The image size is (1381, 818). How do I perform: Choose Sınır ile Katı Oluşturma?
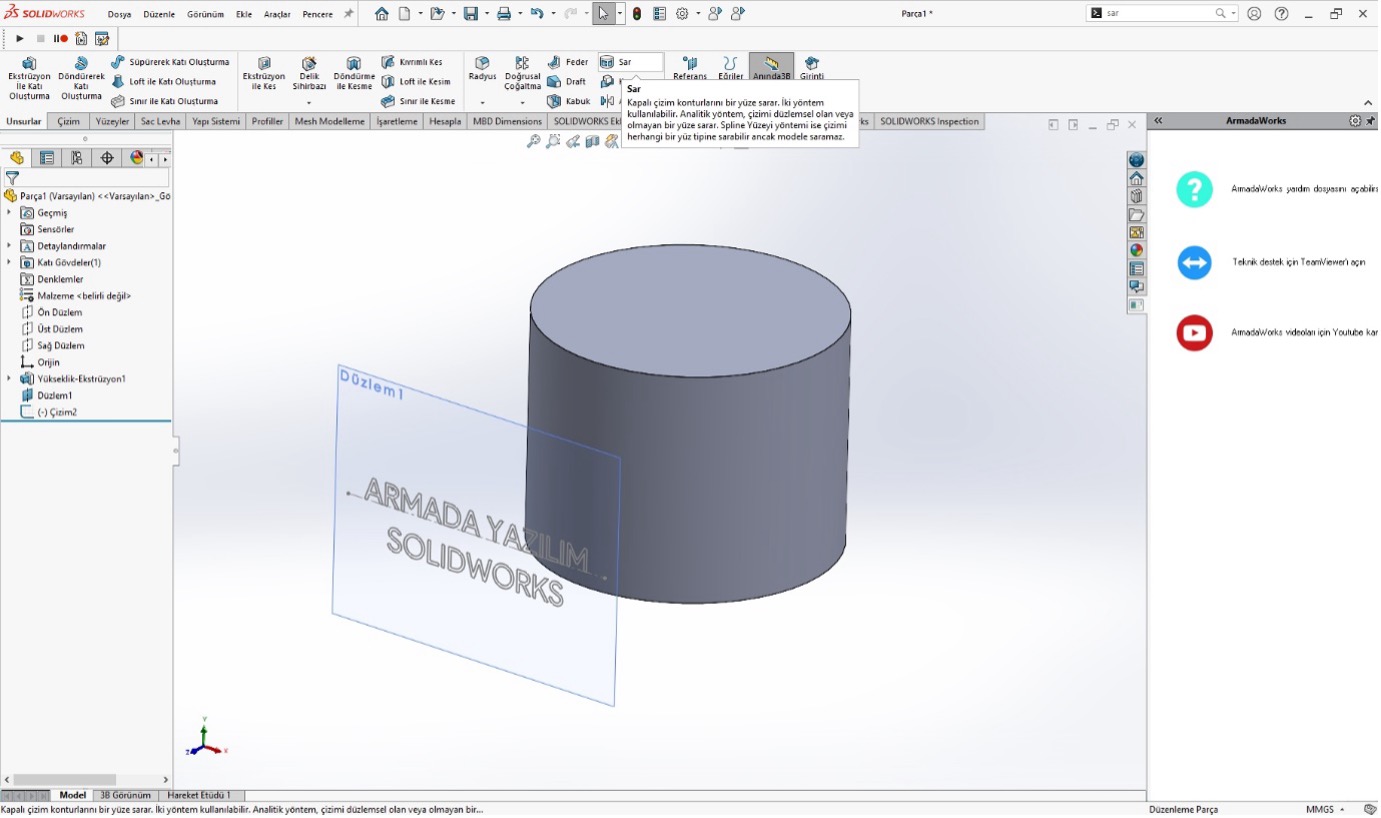tap(165, 101)
